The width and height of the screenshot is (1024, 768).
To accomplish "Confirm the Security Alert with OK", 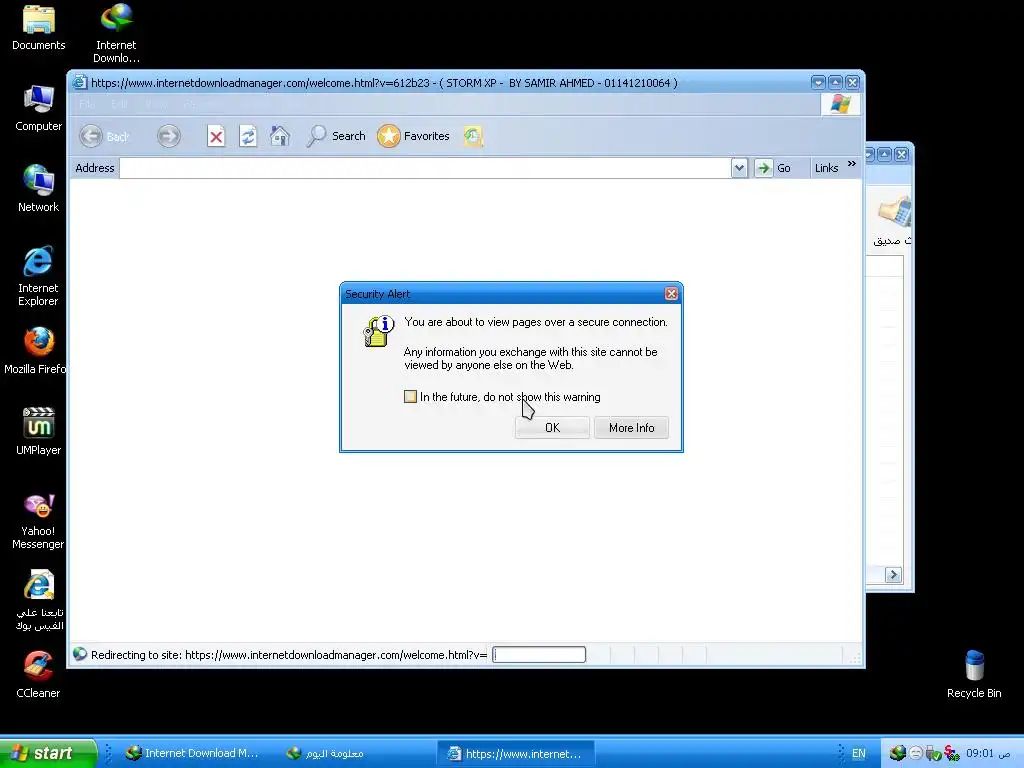I will coord(552,428).
